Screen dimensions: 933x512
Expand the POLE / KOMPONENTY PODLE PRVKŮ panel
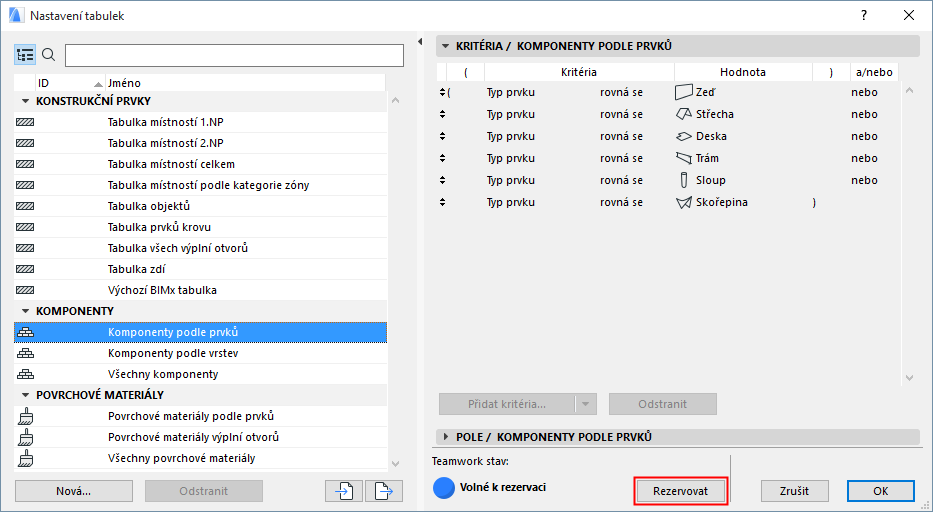click(x=446, y=437)
